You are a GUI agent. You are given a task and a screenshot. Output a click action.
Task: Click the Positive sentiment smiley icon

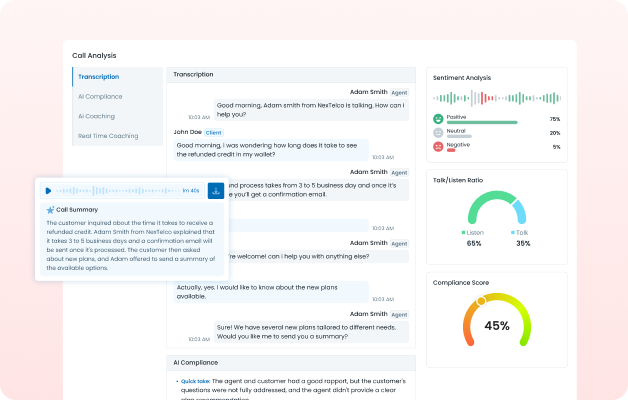pos(438,119)
